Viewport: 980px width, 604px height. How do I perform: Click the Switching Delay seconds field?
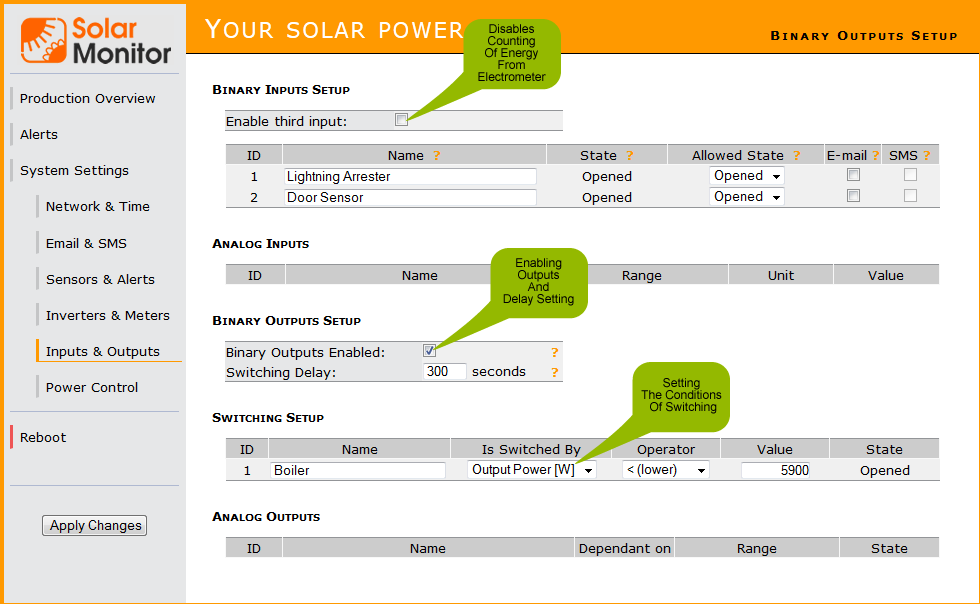444,372
